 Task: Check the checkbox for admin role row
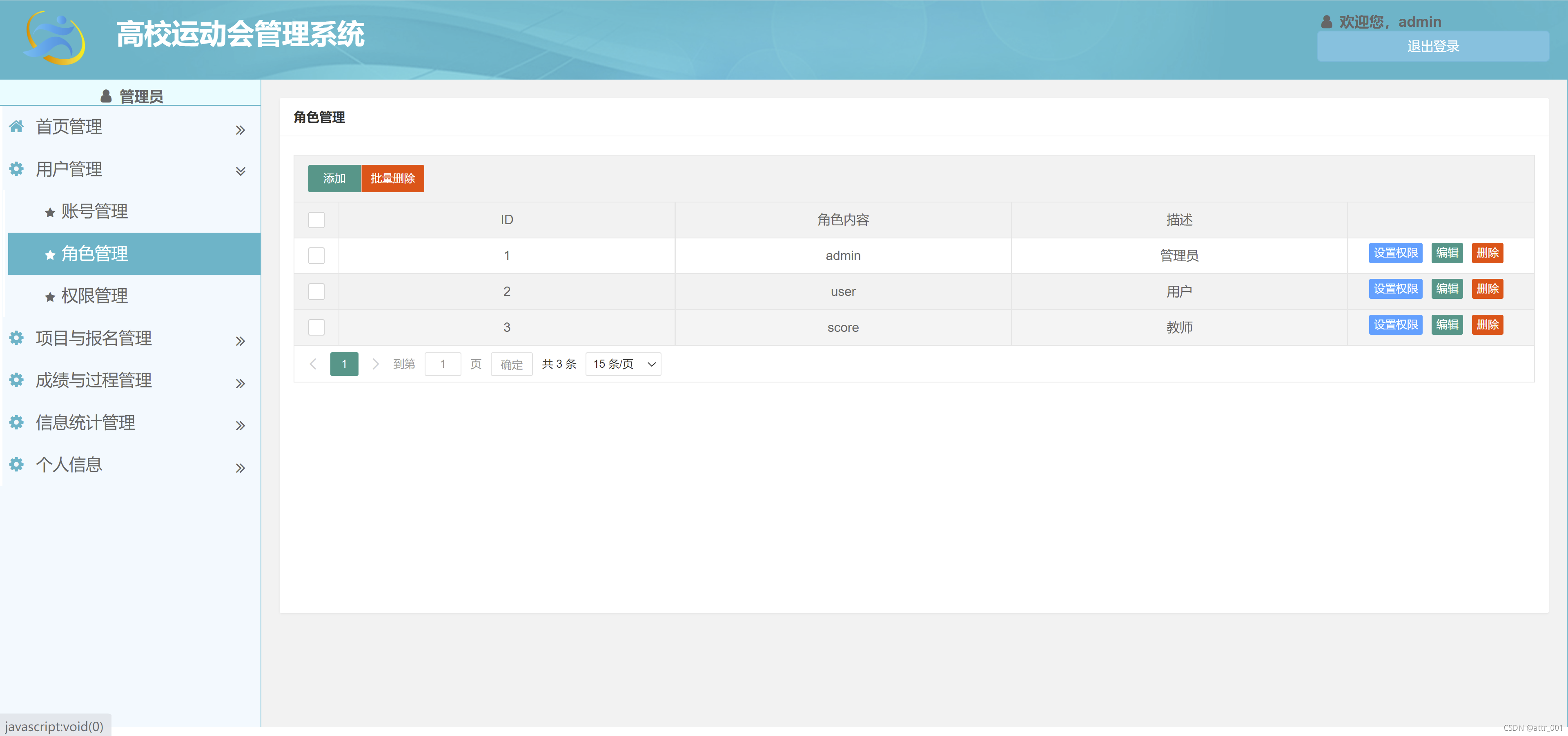tap(316, 256)
